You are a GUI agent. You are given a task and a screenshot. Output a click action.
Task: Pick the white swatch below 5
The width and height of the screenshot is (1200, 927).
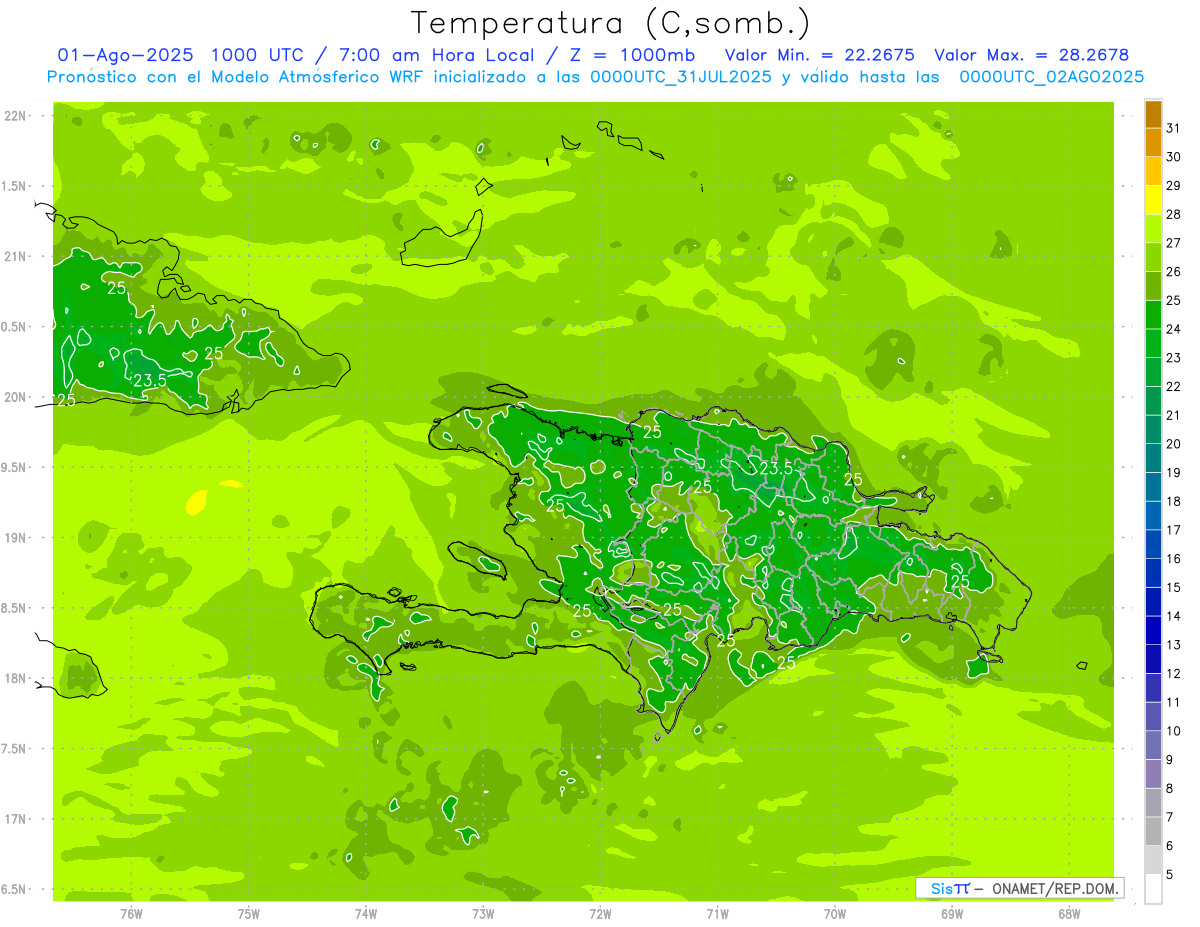[x=1153, y=889]
